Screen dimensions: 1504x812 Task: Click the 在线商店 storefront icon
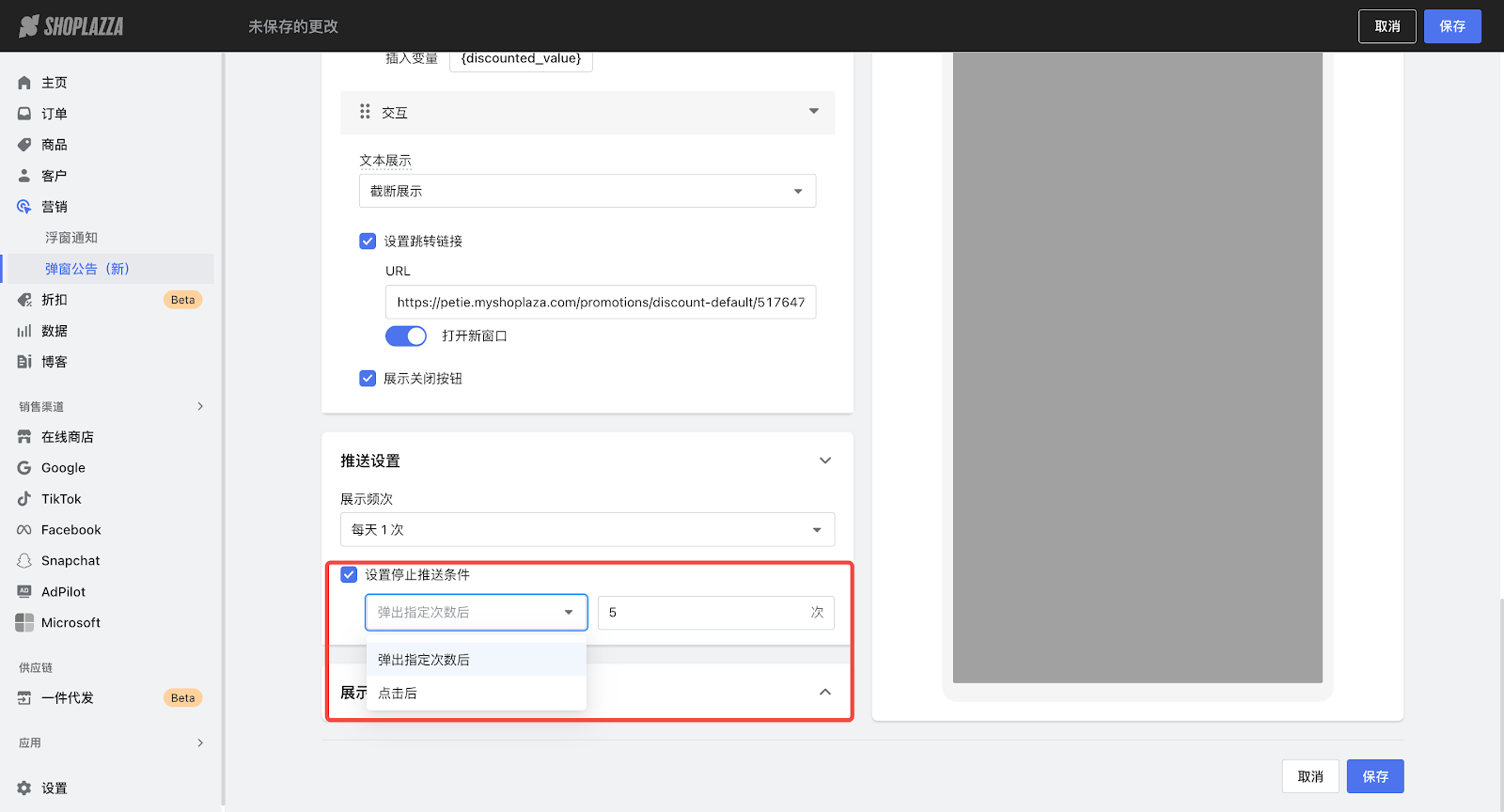coord(24,437)
